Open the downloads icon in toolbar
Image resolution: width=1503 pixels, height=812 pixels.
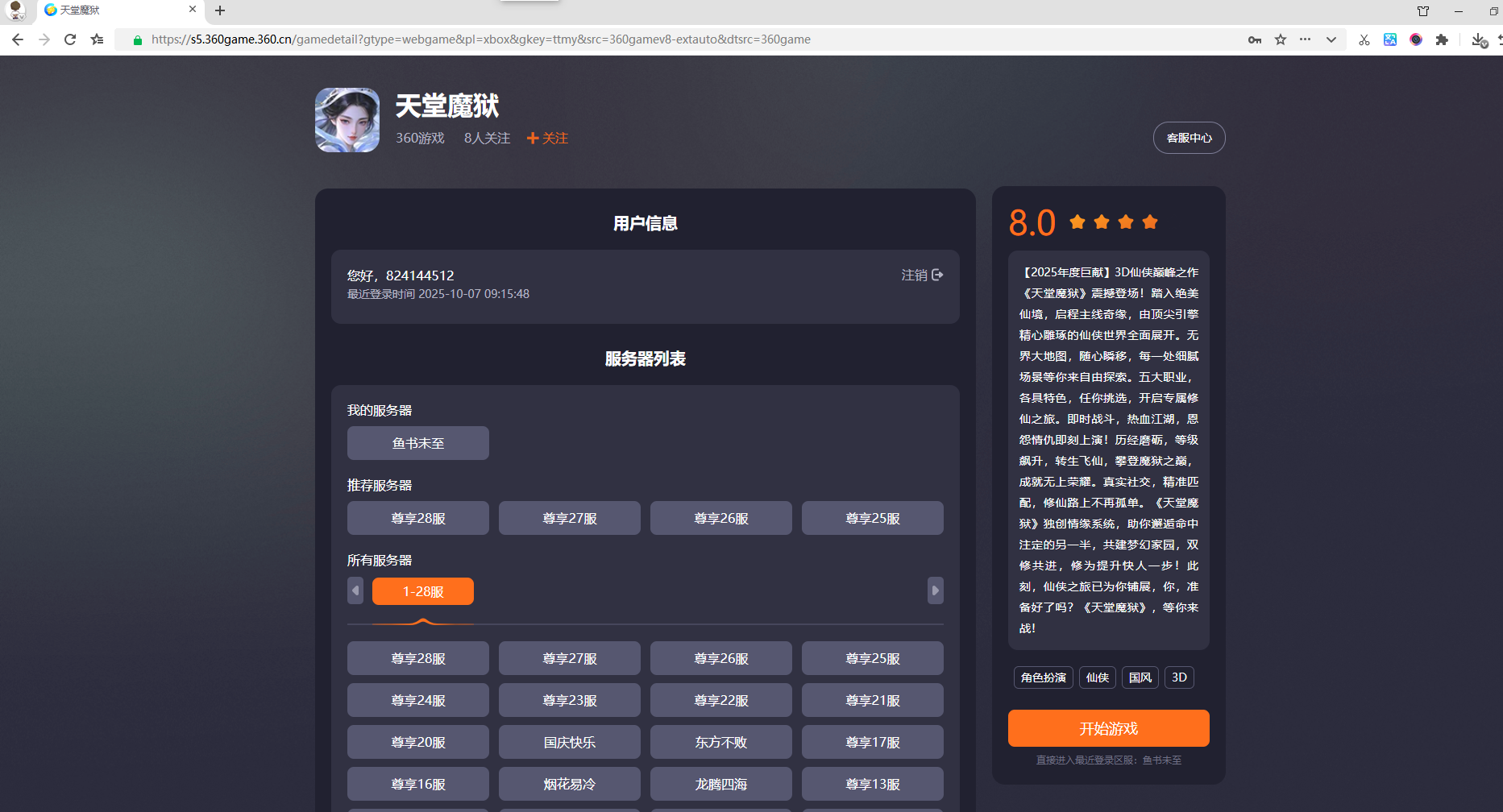pyautogui.click(x=1478, y=39)
